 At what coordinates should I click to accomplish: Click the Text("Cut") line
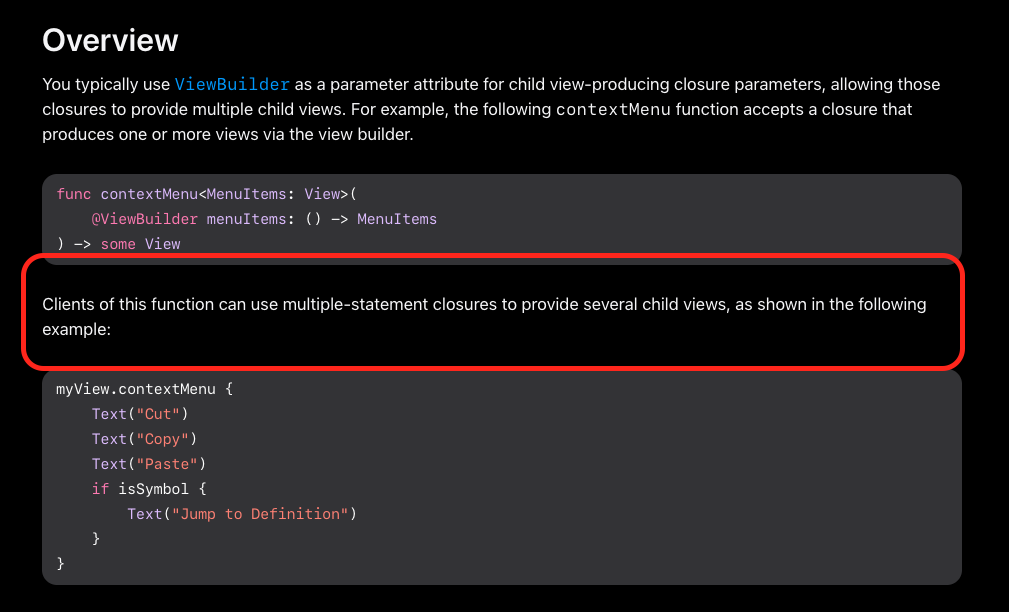pos(140,413)
